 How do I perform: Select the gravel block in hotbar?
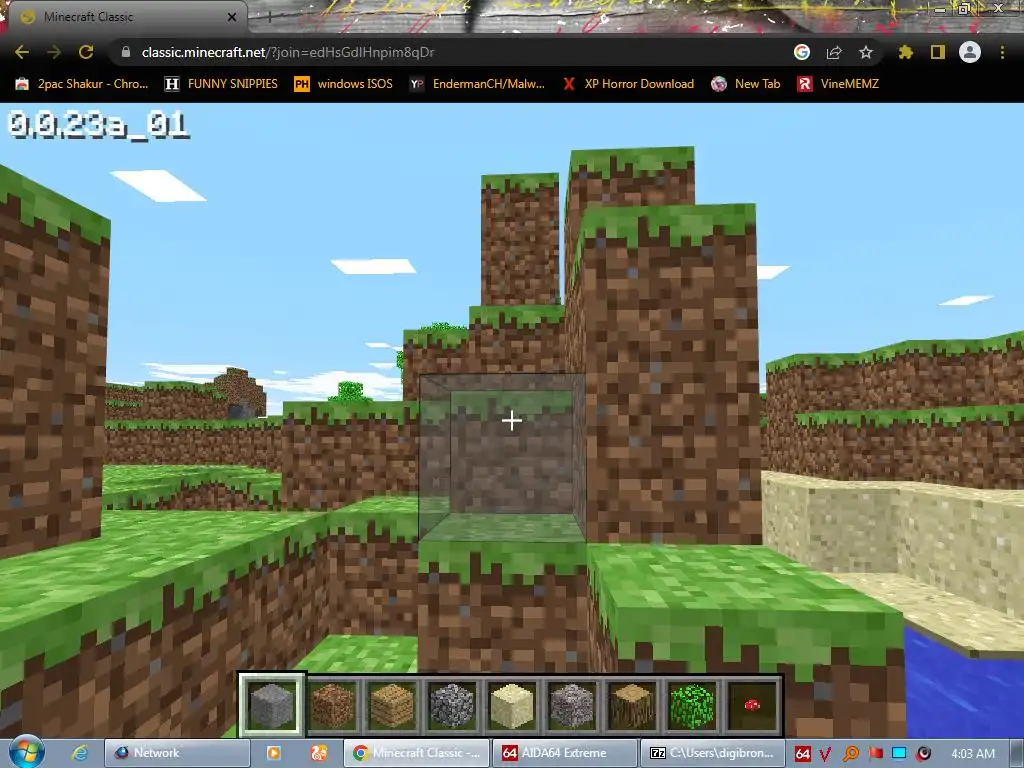click(x=572, y=705)
